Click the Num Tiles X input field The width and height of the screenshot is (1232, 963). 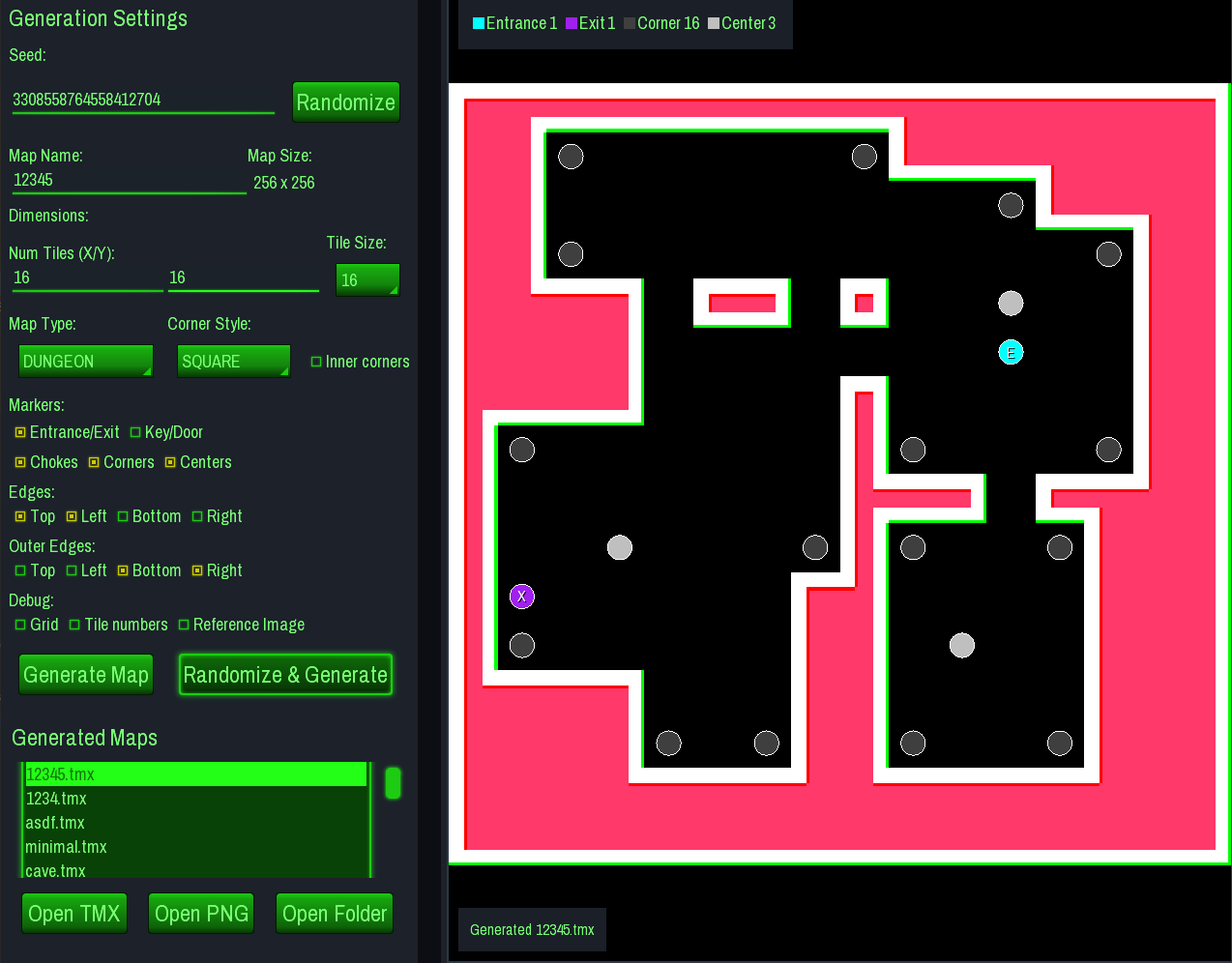coord(87,278)
